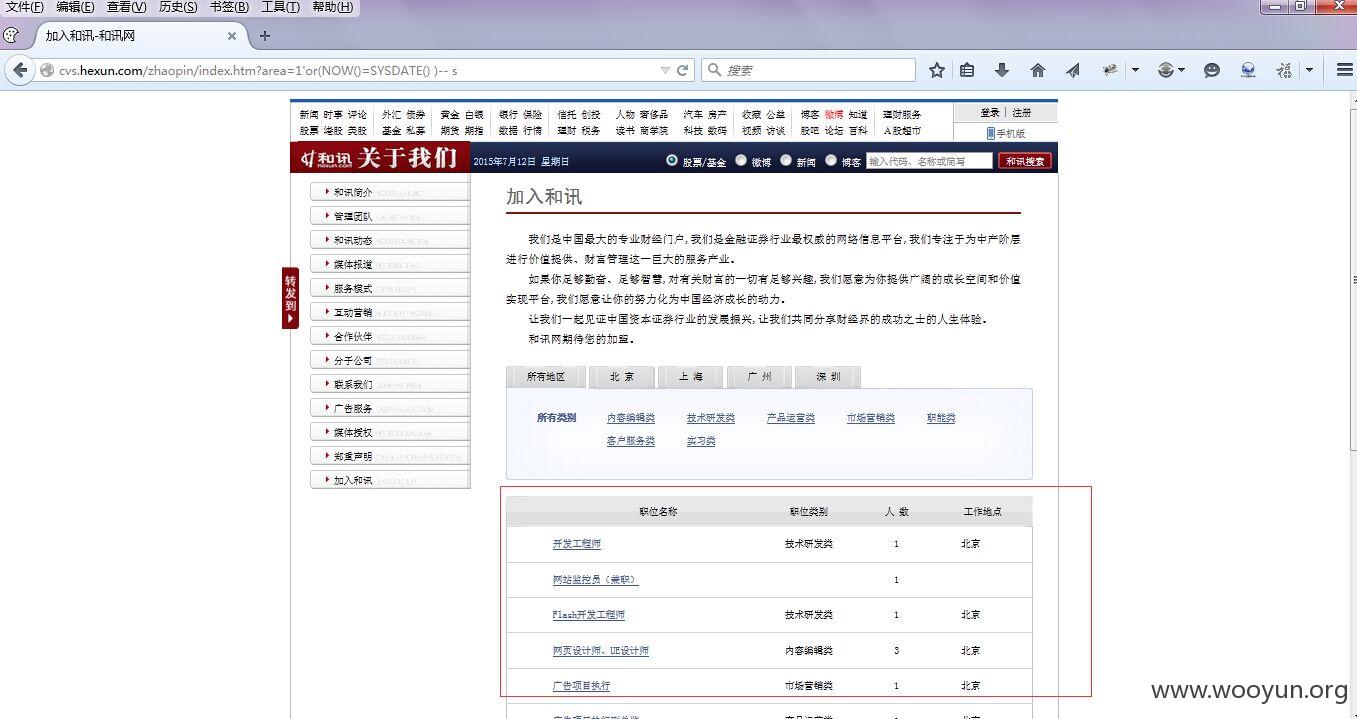Expand the 互动营销 sidebar item
The height and width of the screenshot is (719, 1357).
(x=390, y=312)
